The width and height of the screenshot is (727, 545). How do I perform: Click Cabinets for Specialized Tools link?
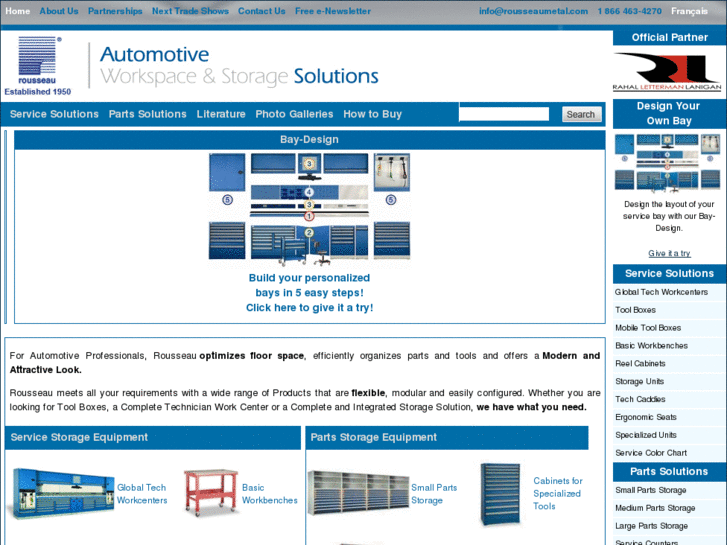(558, 494)
